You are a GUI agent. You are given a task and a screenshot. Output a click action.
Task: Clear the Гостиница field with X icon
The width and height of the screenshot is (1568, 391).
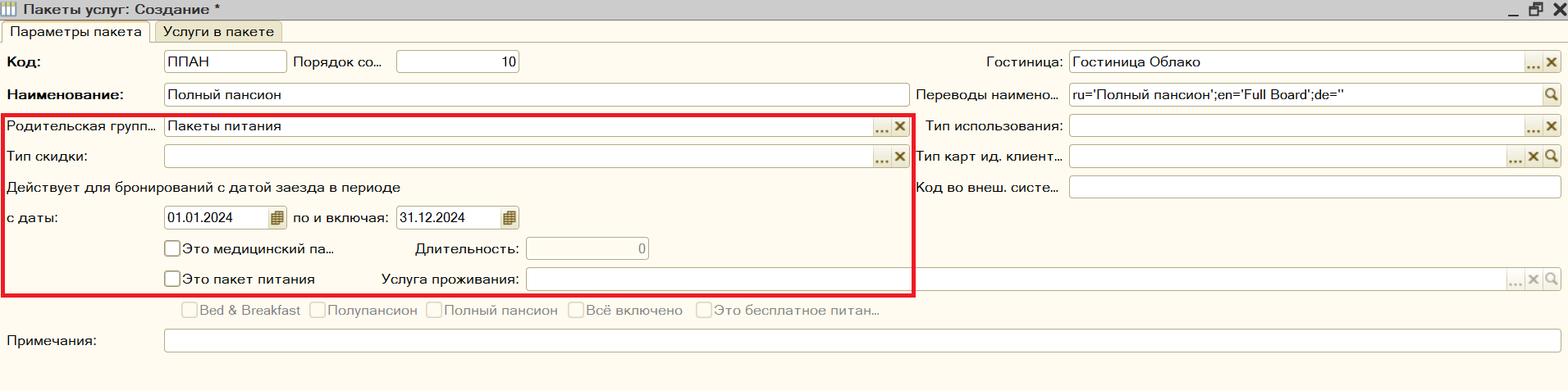1552,62
